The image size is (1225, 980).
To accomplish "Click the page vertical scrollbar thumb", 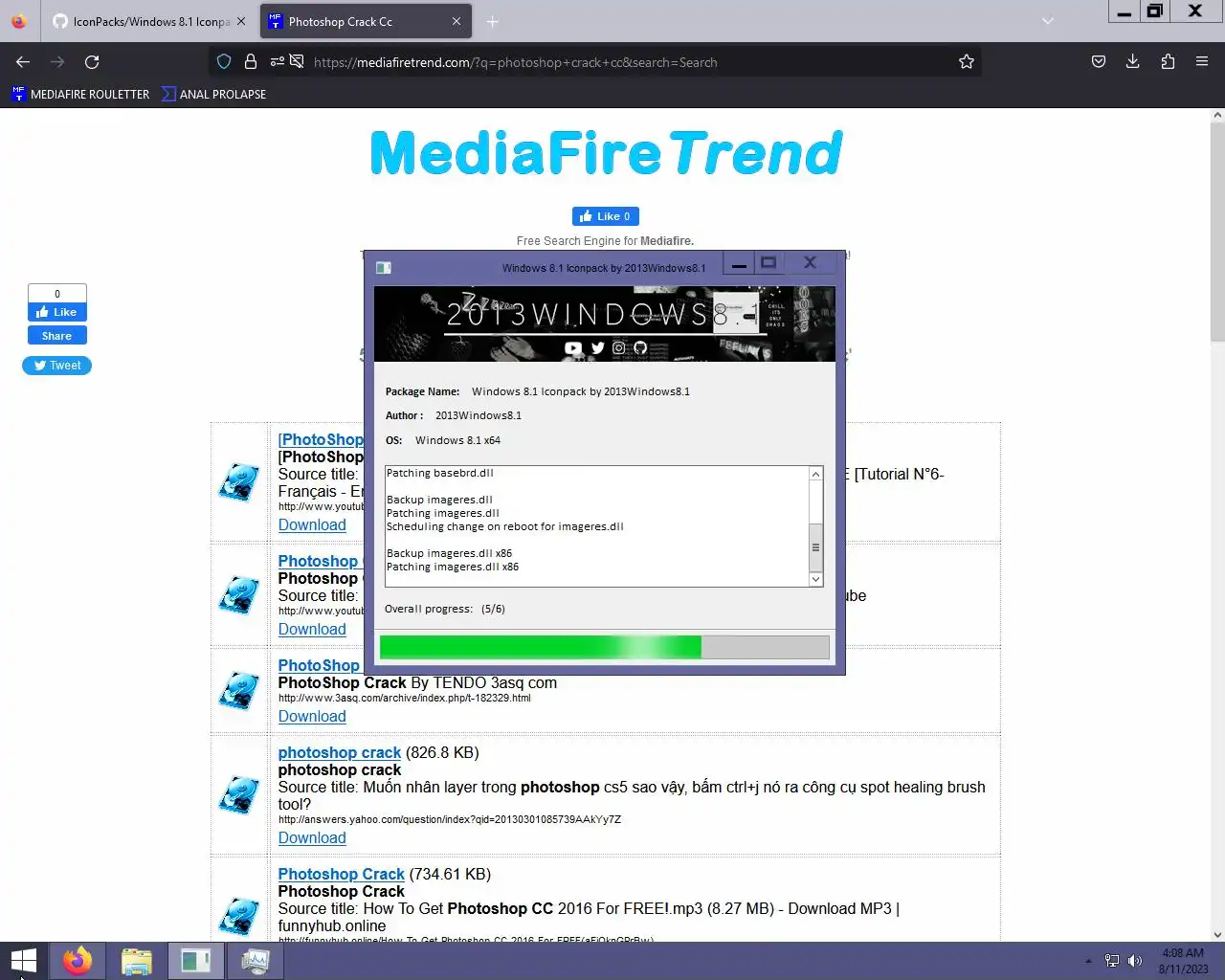I will pos(1217,233).
